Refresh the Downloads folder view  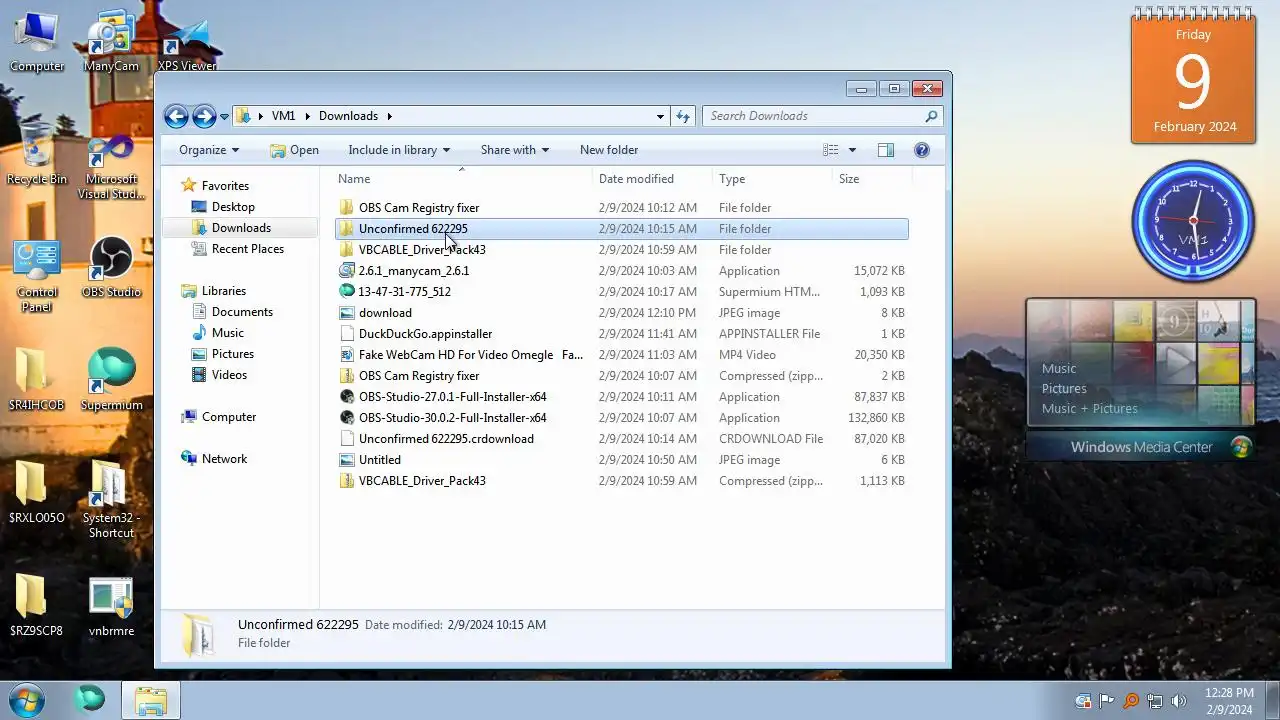(x=683, y=116)
